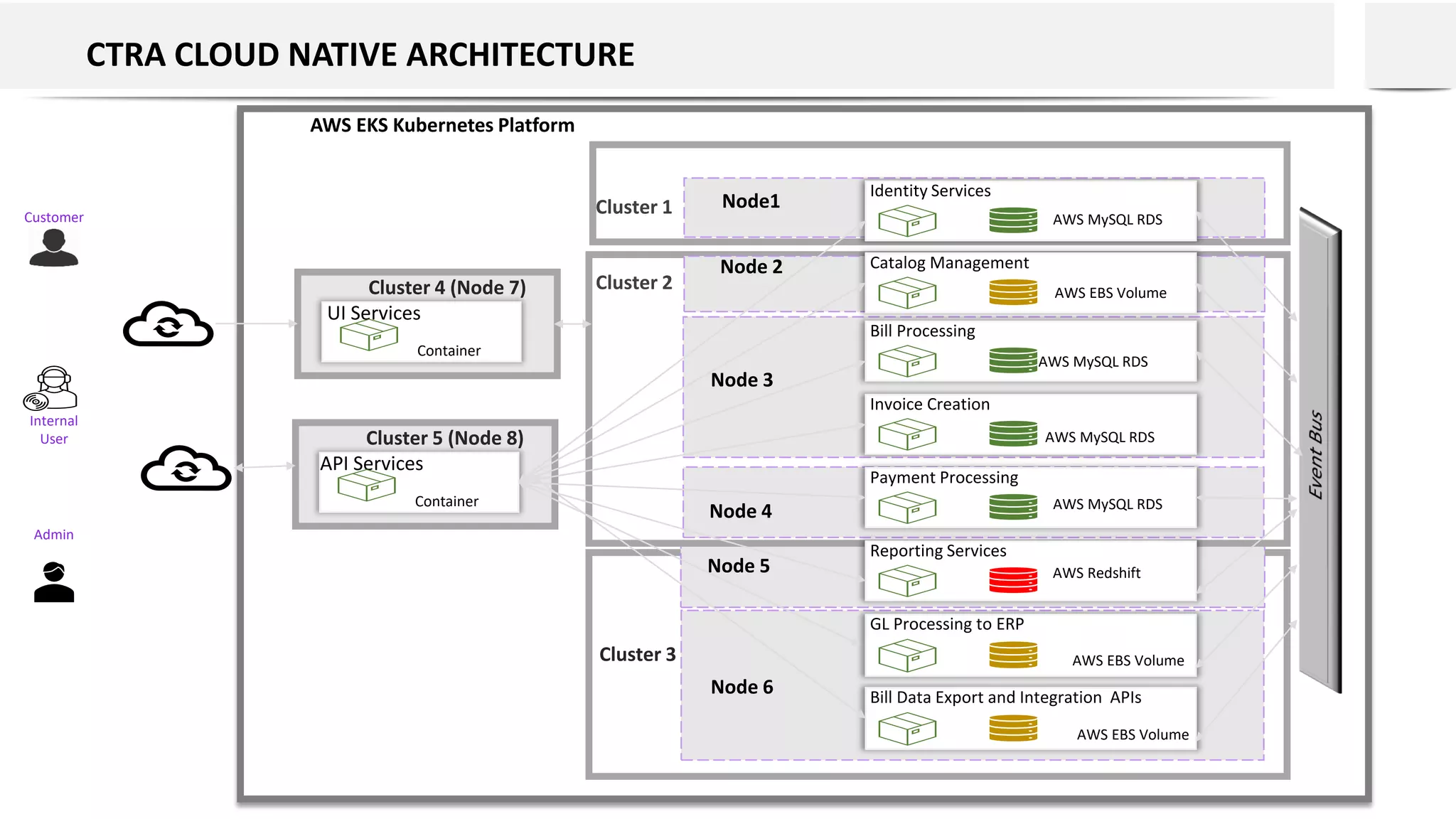Click the Payment Processing container icon
Image resolution: width=1456 pixels, height=819 pixels.
click(x=907, y=508)
